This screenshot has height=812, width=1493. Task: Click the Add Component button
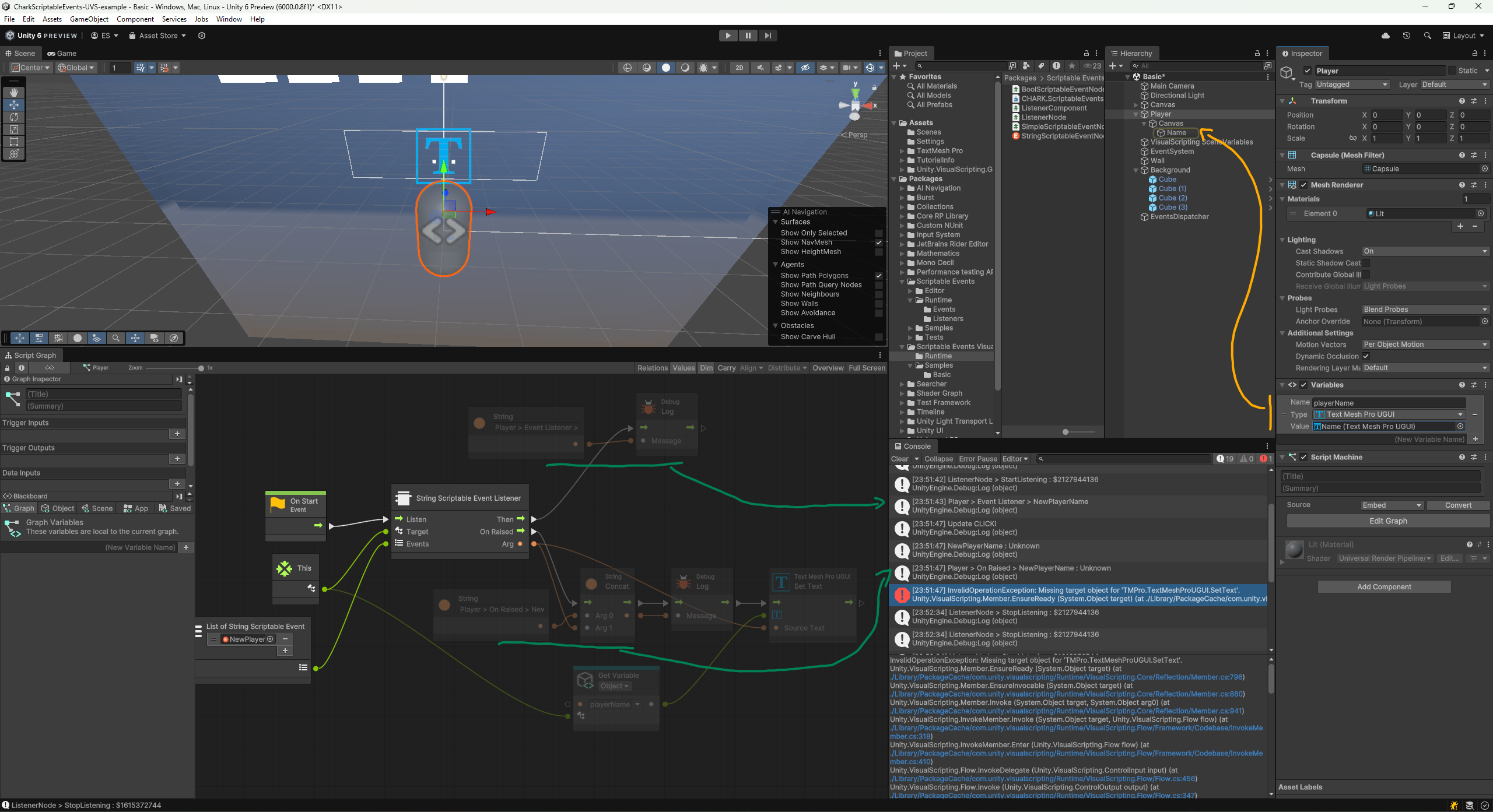pos(1383,587)
